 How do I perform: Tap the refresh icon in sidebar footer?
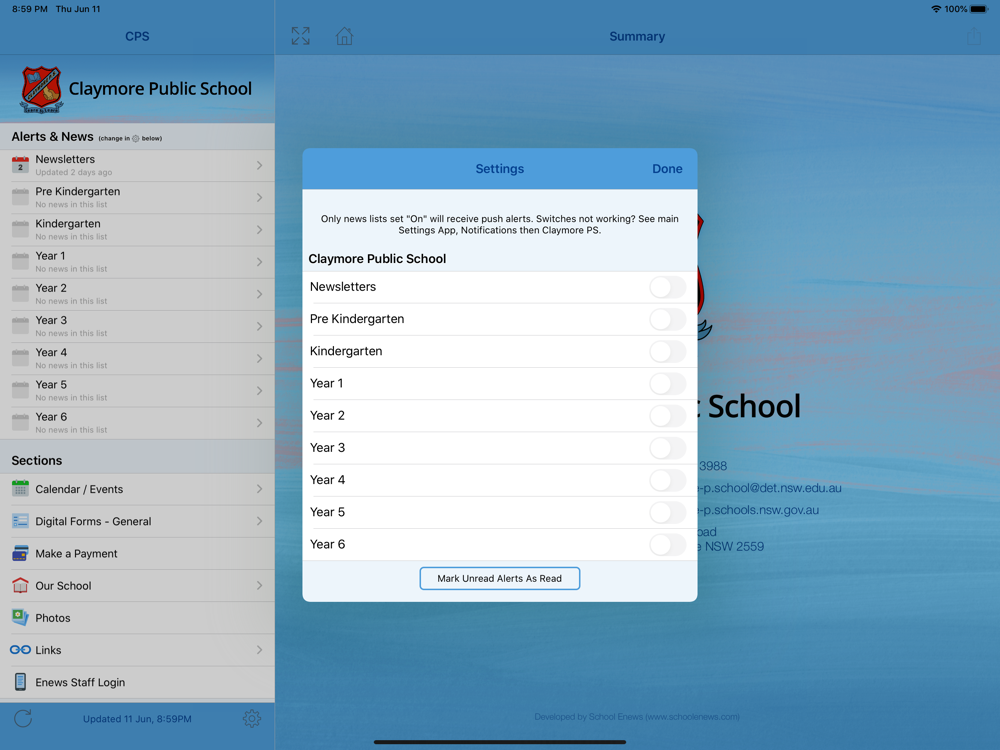click(23, 719)
